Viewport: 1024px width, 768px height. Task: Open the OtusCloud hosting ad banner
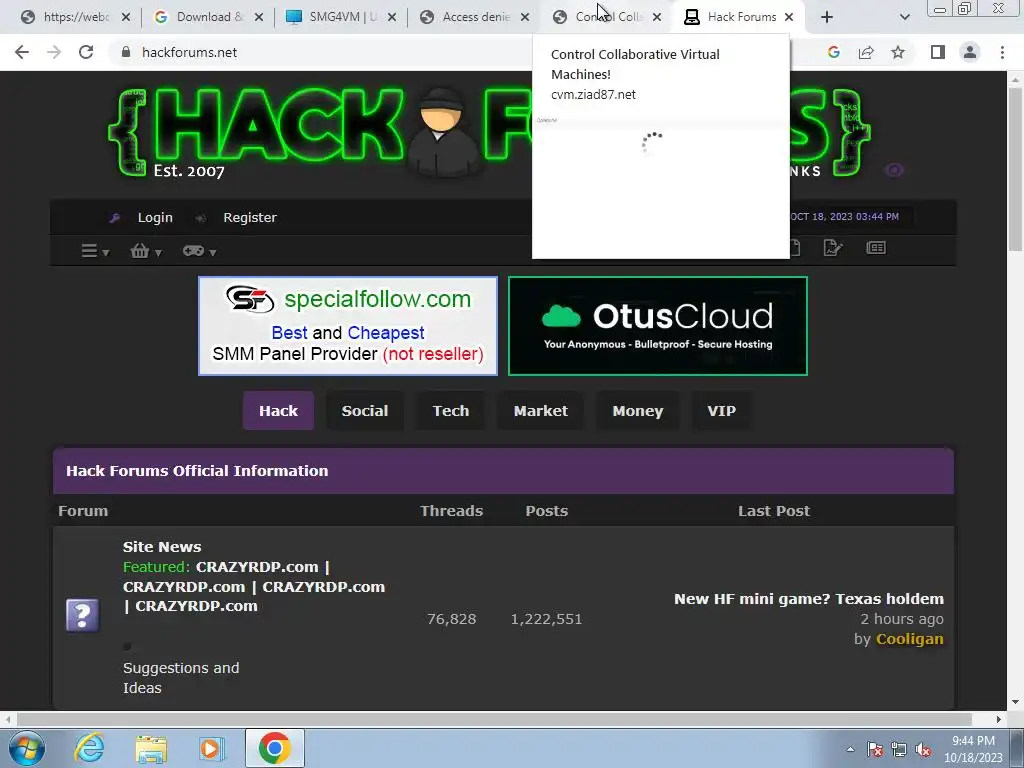pyautogui.click(x=658, y=326)
